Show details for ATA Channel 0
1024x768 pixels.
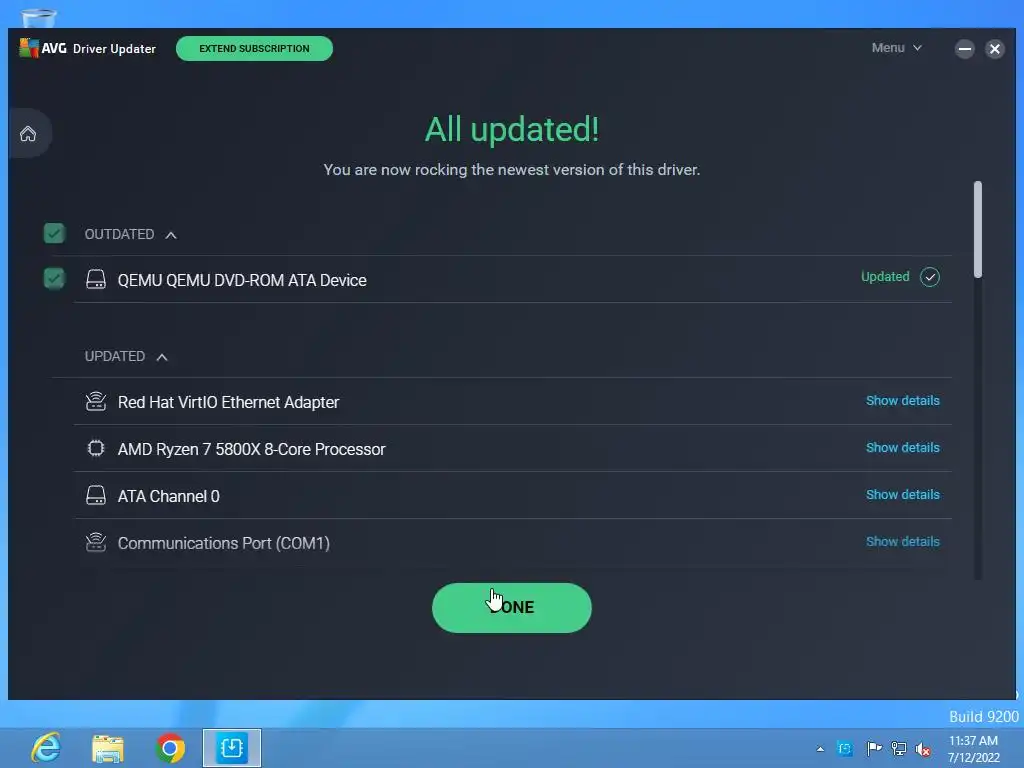pyautogui.click(x=903, y=494)
